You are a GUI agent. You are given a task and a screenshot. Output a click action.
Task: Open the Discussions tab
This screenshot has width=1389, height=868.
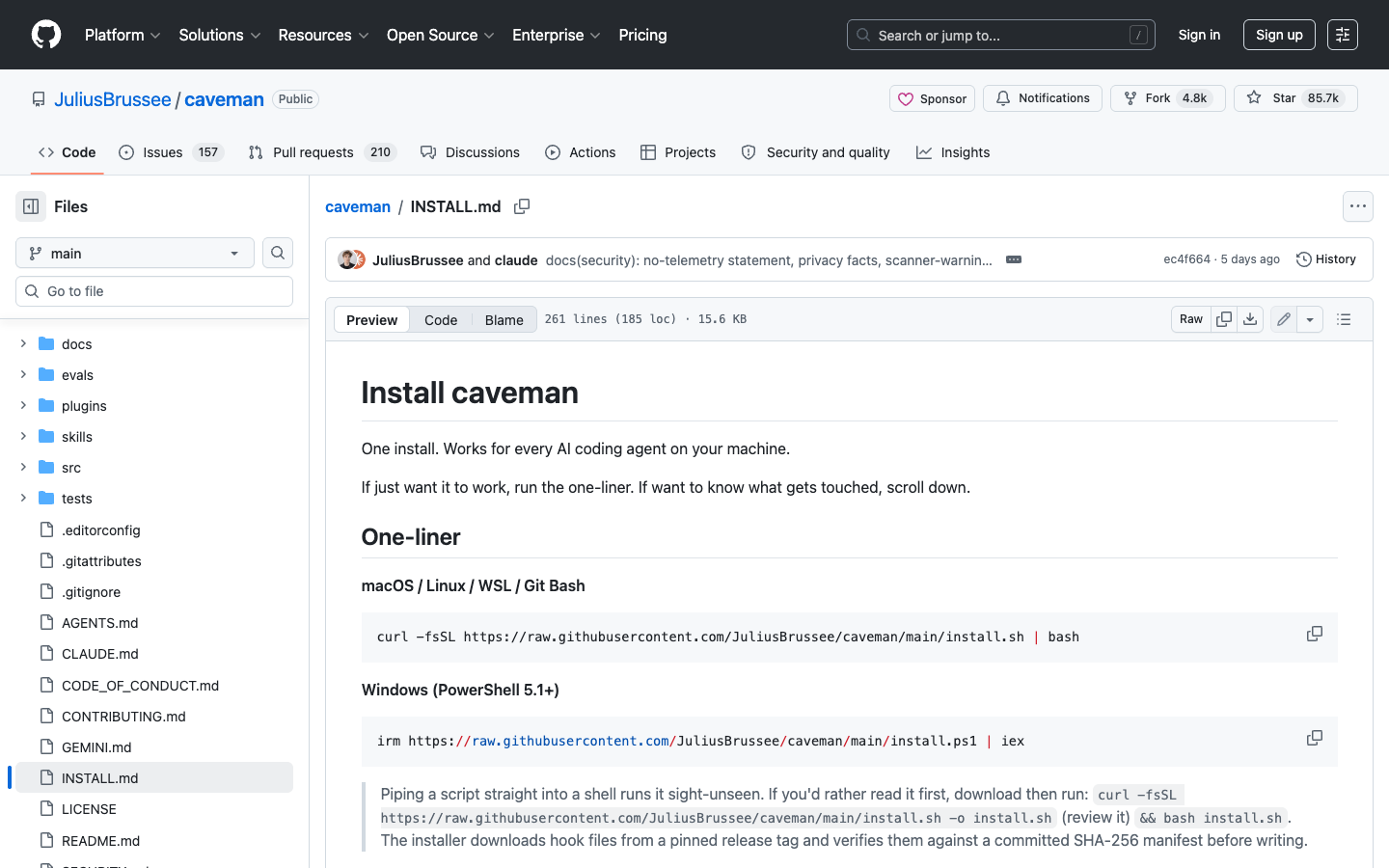click(471, 152)
